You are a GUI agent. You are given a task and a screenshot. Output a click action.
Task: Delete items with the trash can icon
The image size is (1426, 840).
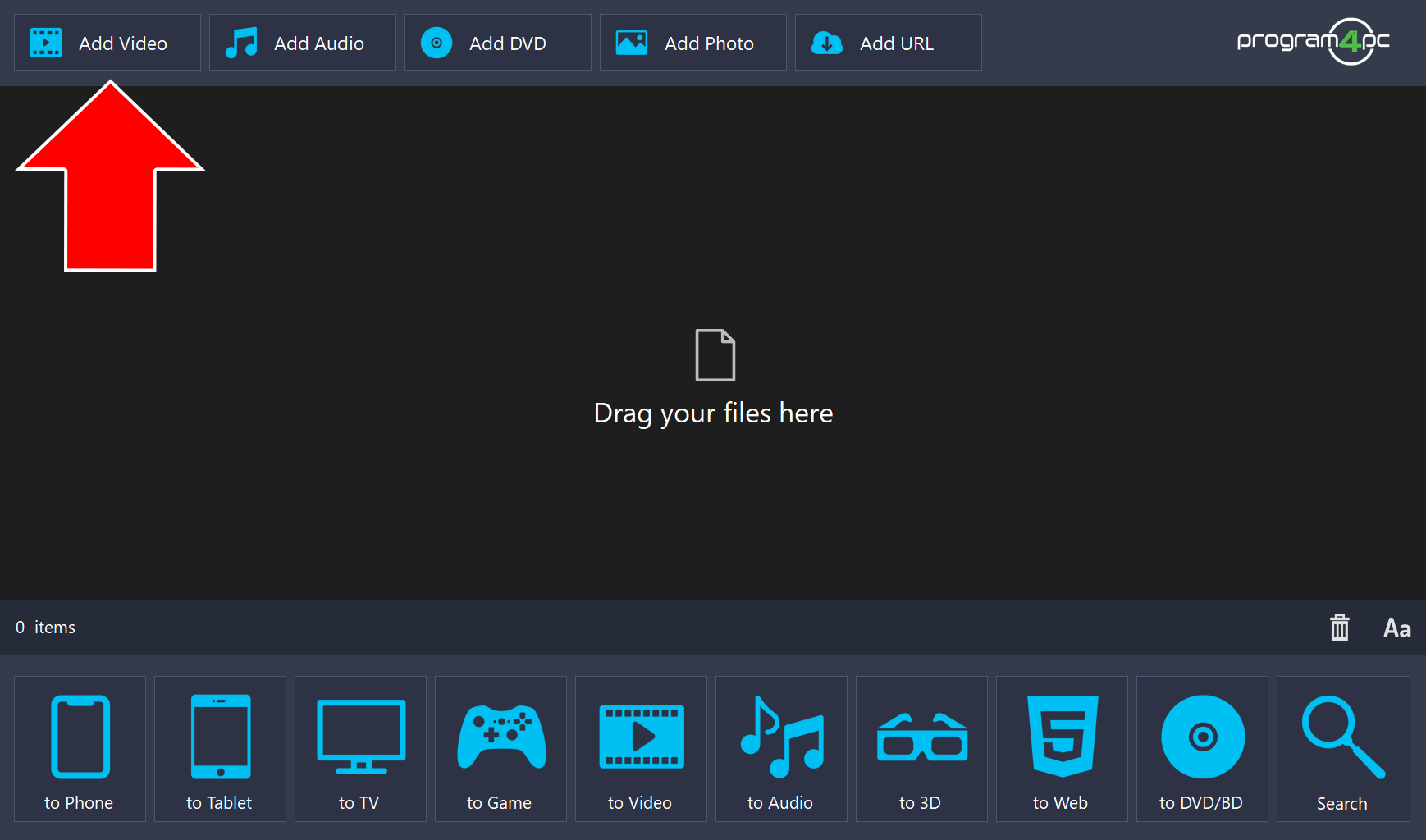1339,628
